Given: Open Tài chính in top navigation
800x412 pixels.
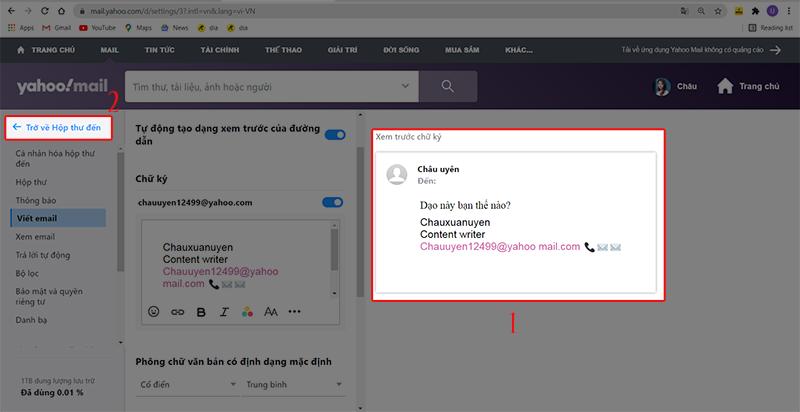Looking at the screenshot, I should 220,50.
